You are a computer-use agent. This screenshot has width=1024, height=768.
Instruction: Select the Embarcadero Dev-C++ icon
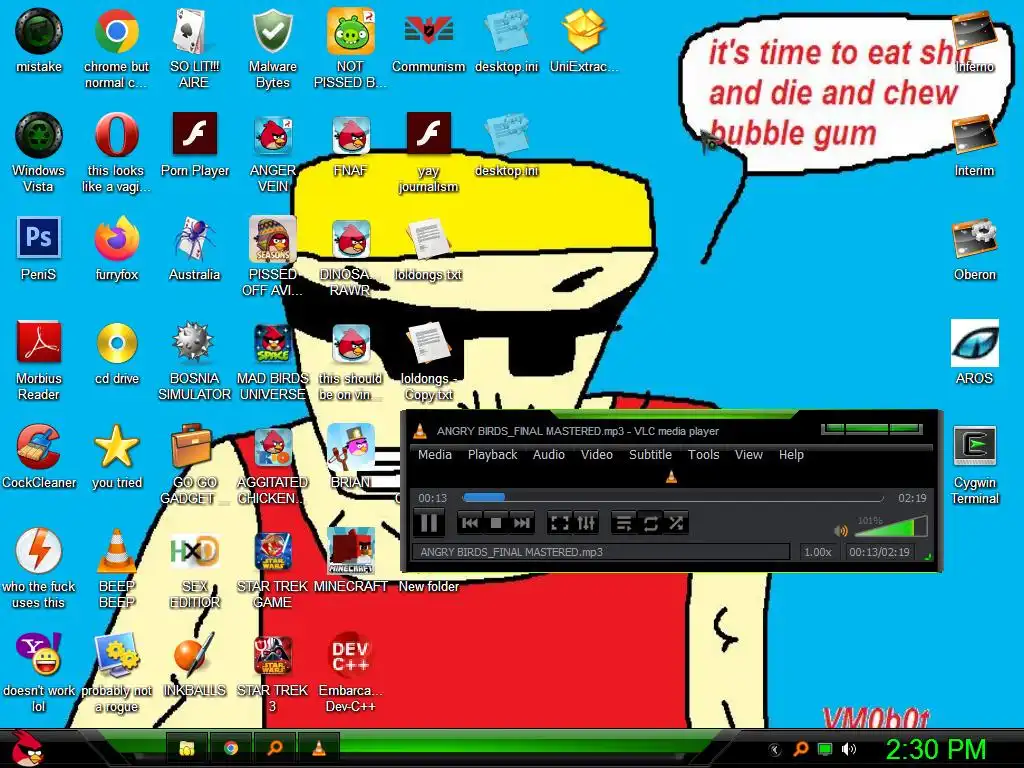tap(350, 673)
